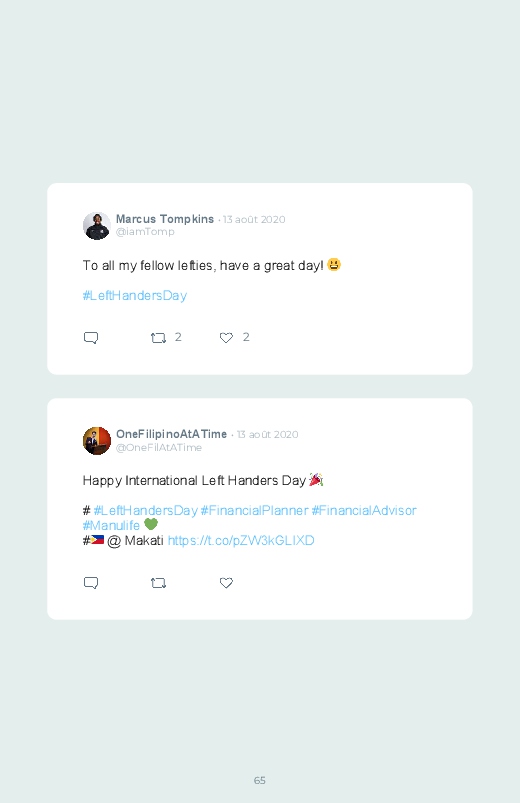Screen dimensions: 520x803
Task: Open Marcus' tweet date 13 août 2020
Action: pyautogui.click(x=254, y=220)
